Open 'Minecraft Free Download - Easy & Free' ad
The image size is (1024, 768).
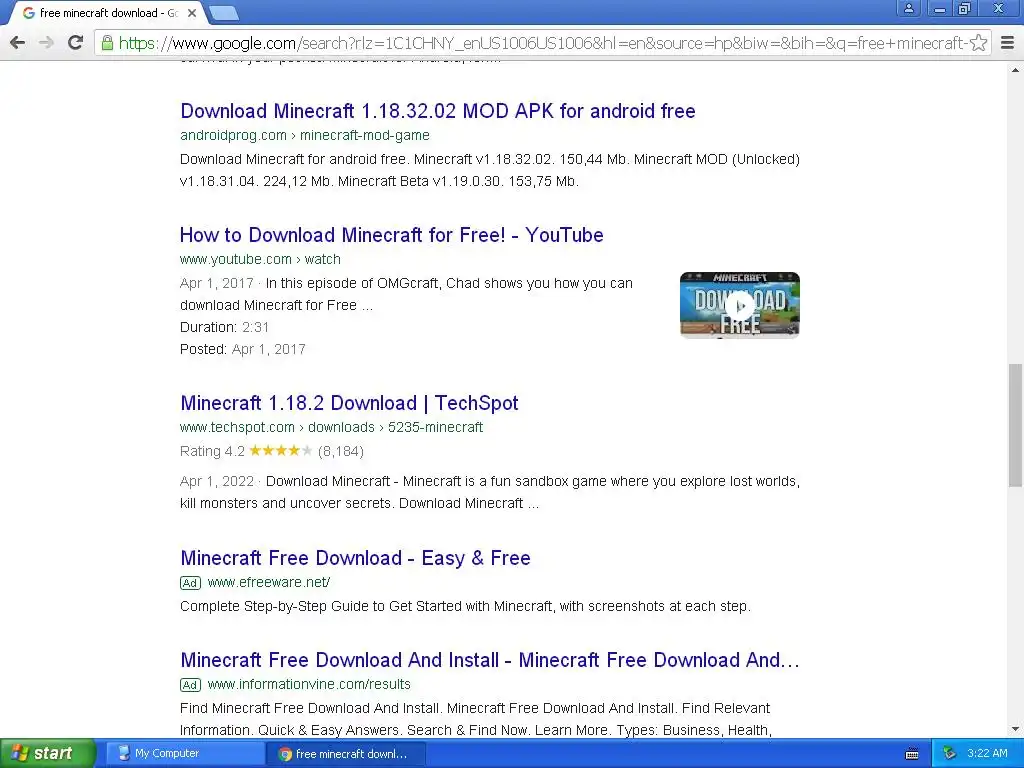[x=355, y=558]
